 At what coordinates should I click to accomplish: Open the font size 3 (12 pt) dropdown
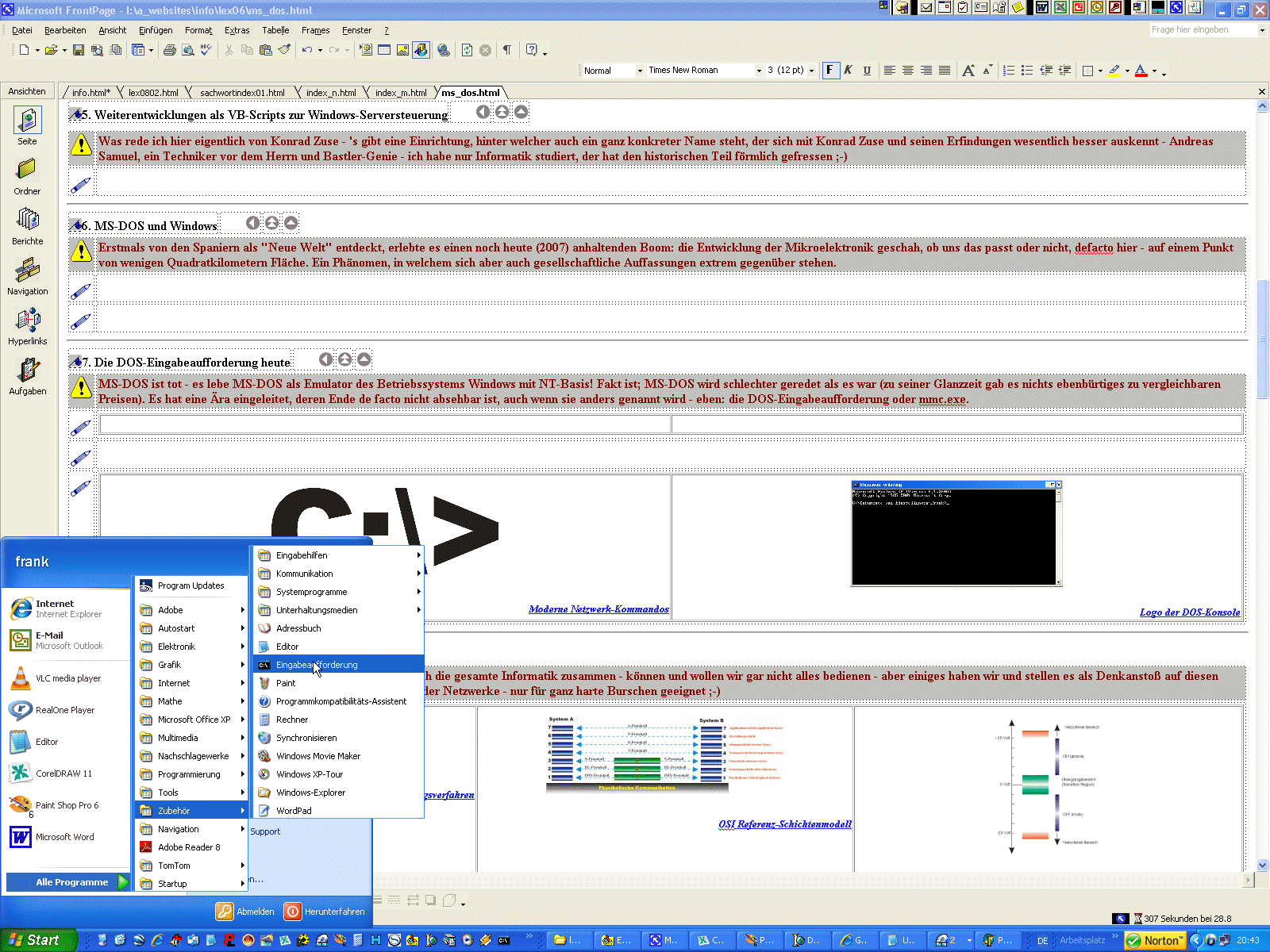811,71
